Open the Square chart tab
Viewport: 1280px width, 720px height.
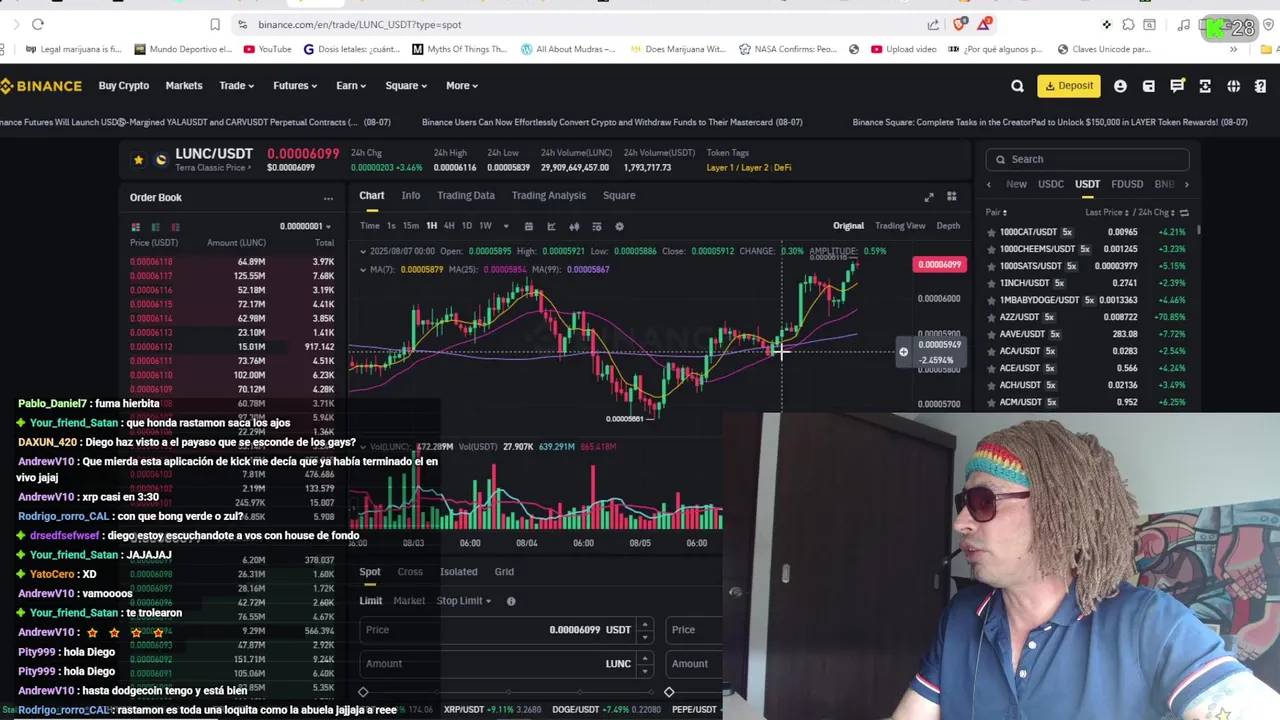(619, 196)
